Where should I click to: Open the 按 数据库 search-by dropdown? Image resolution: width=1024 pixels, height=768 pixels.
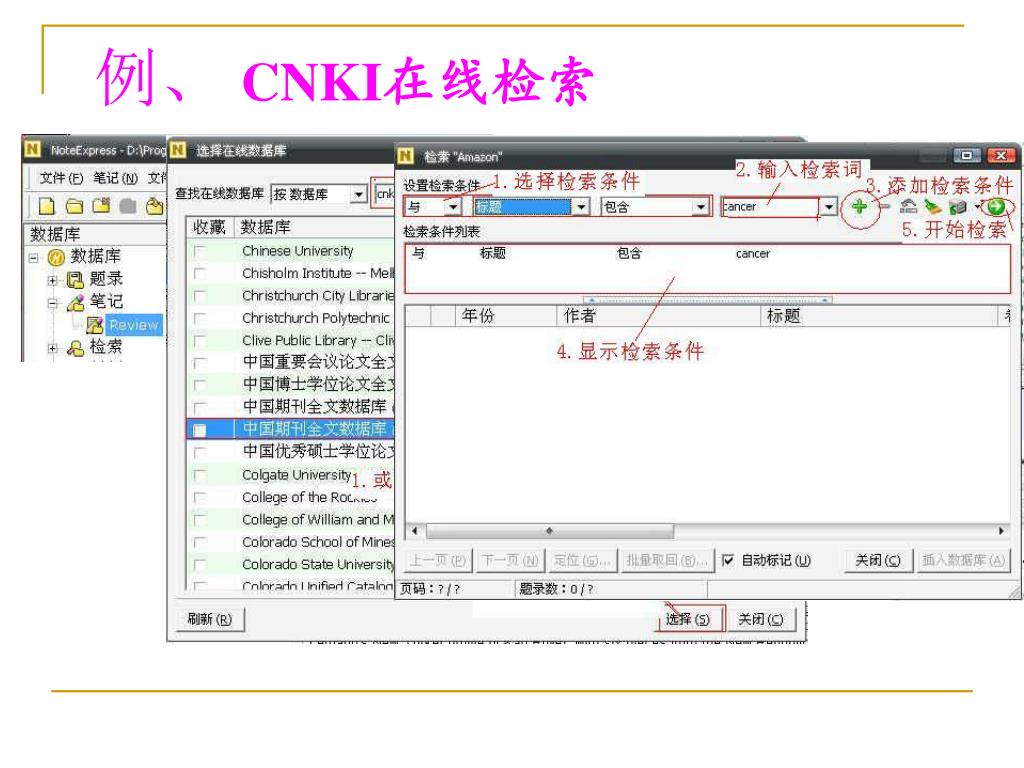coord(359,195)
